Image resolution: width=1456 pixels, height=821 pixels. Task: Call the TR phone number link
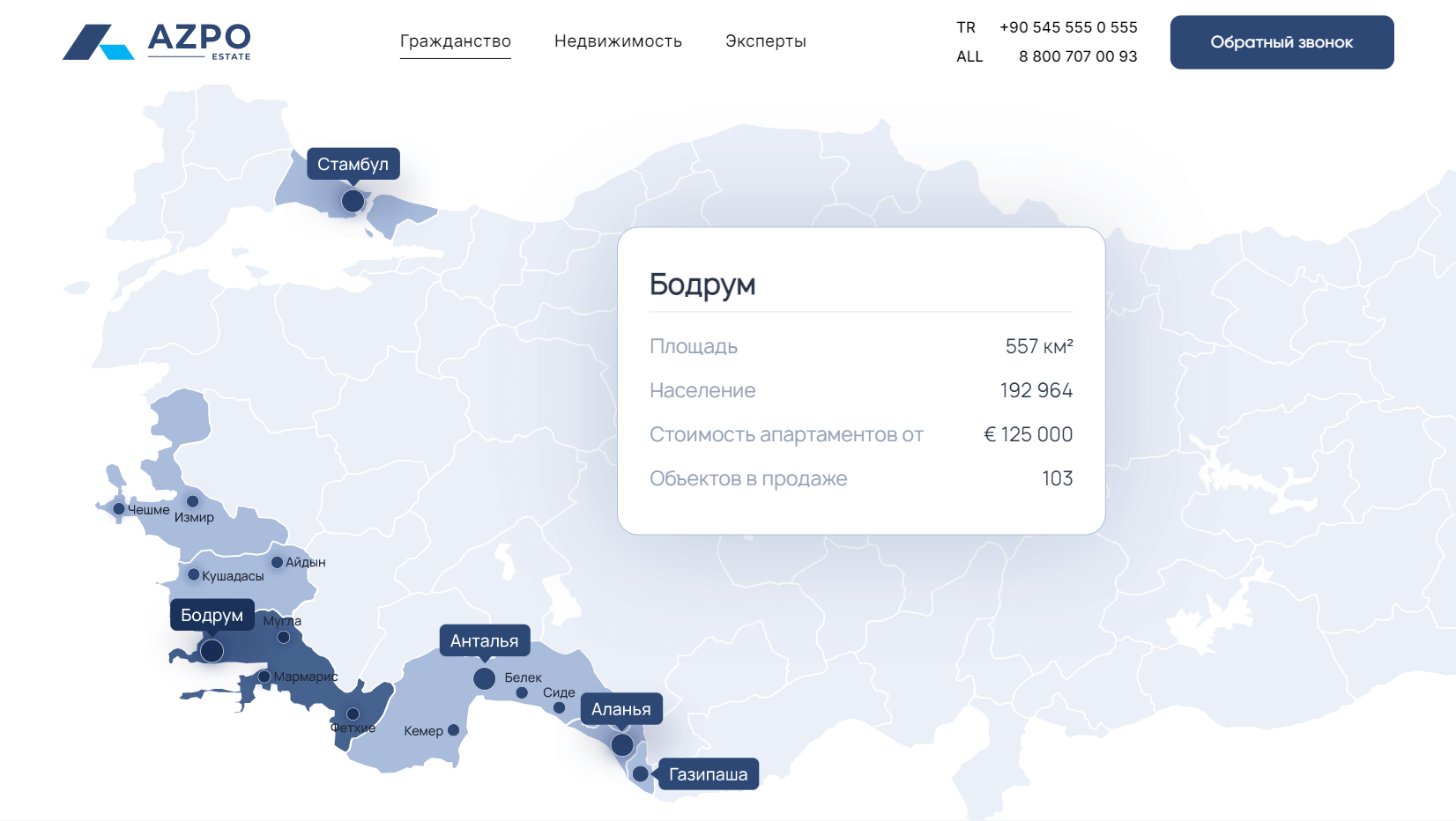(1067, 27)
